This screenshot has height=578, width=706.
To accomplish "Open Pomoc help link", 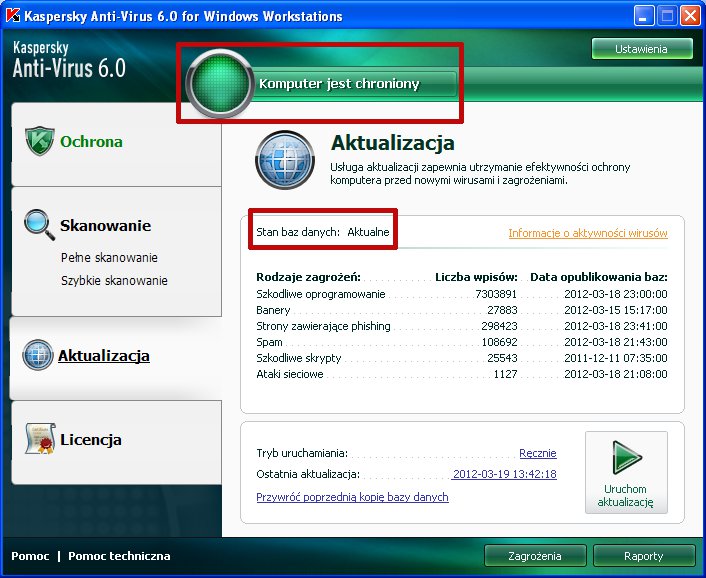I will 30,556.
